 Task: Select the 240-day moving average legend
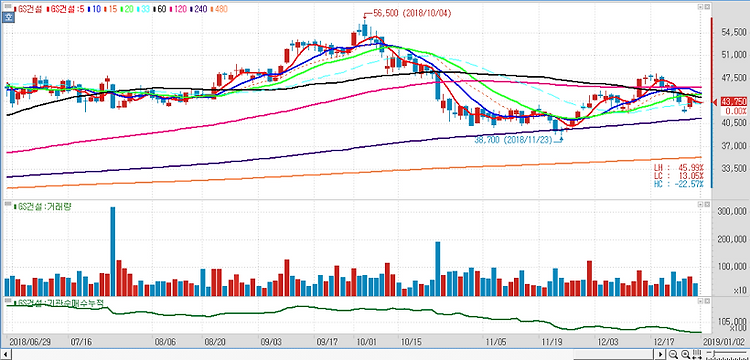tap(199, 9)
